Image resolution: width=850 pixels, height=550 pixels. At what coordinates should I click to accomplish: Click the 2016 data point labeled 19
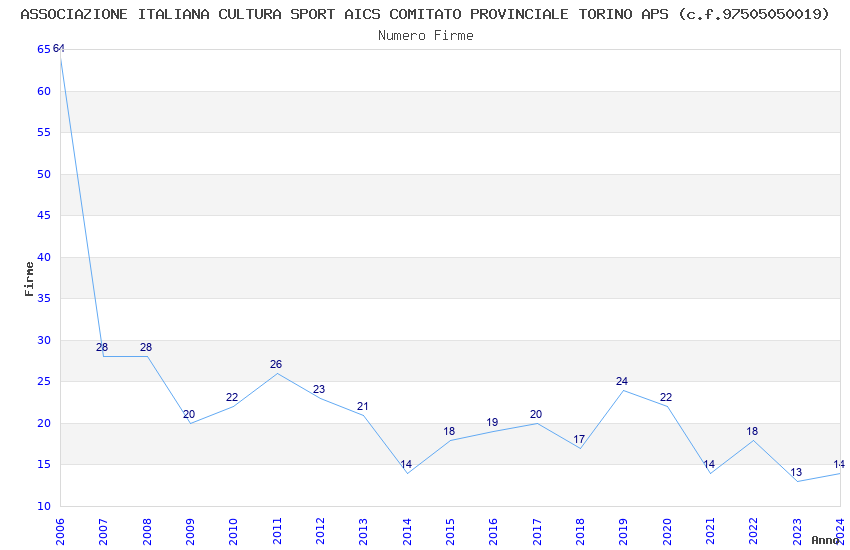pyautogui.click(x=493, y=431)
